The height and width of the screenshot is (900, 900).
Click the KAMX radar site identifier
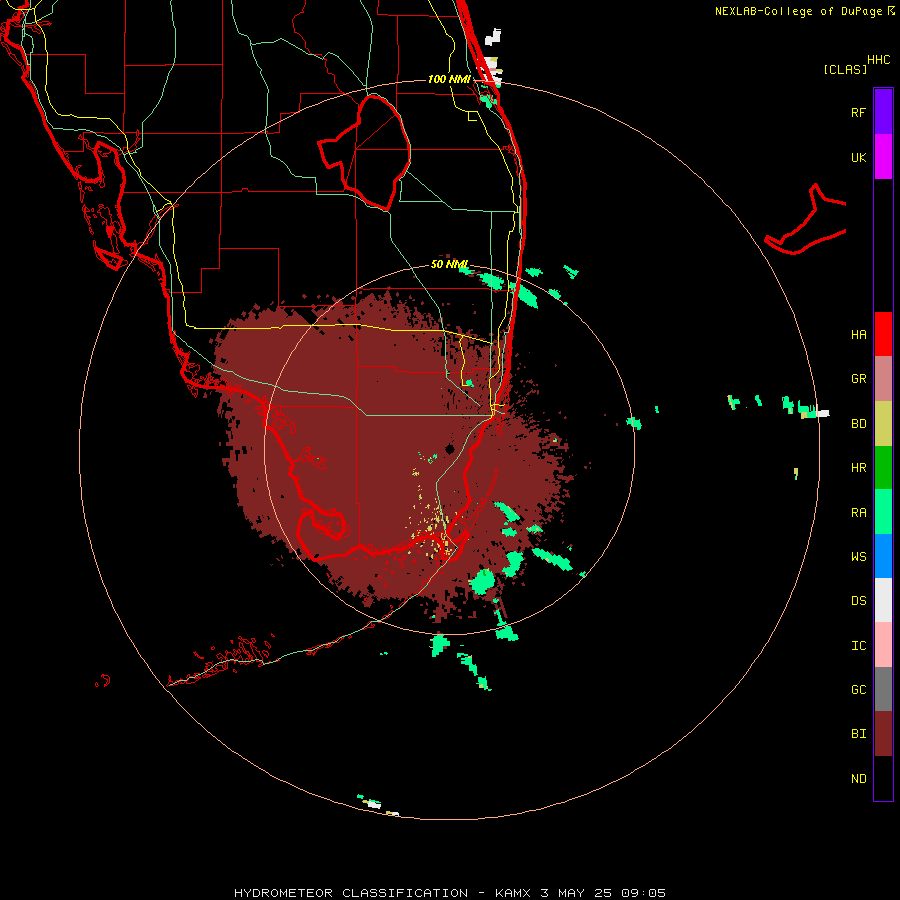(514, 893)
